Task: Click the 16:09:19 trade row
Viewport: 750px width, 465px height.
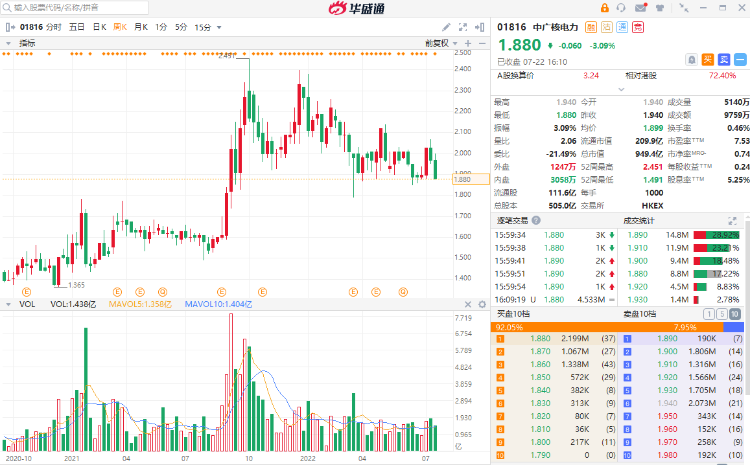Action: (554, 299)
